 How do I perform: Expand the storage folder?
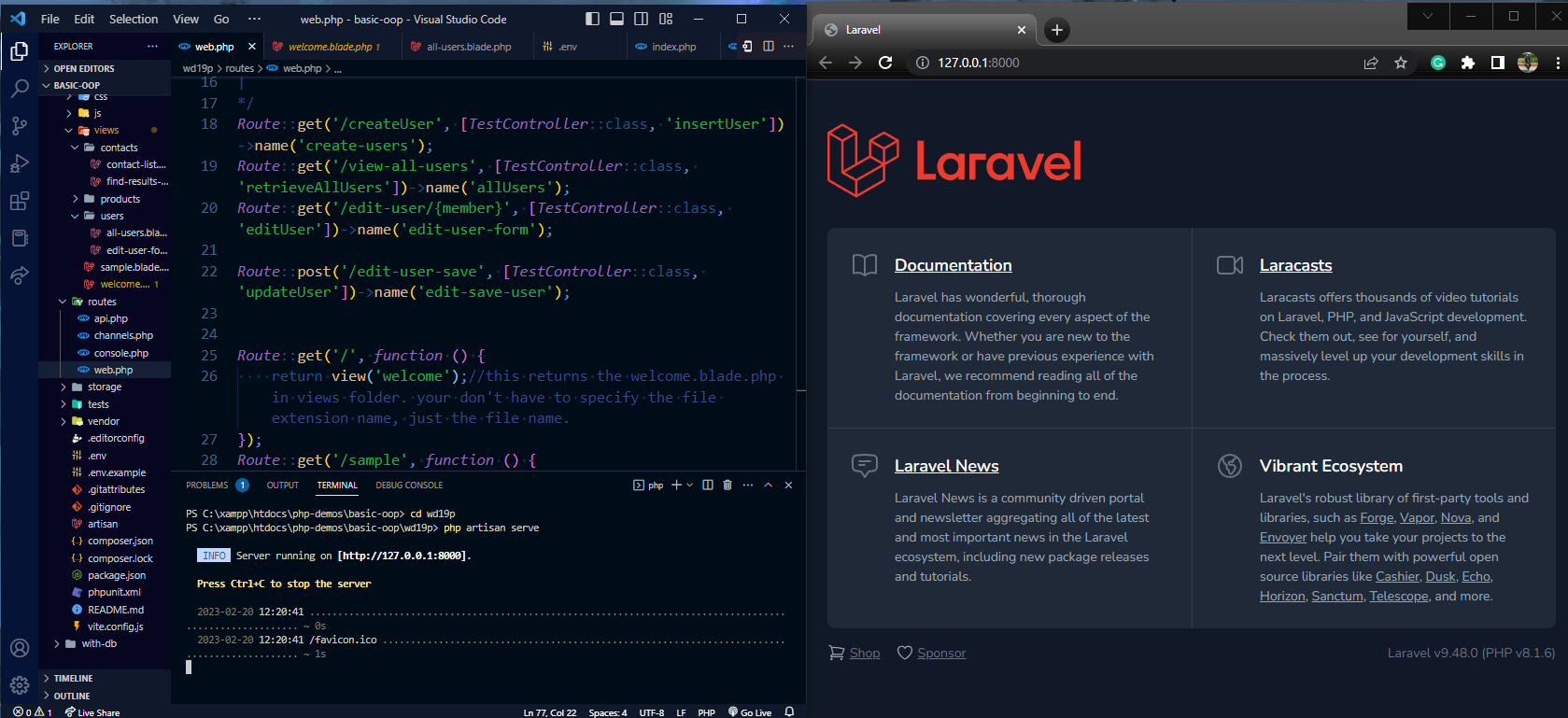click(x=105, y=387)
